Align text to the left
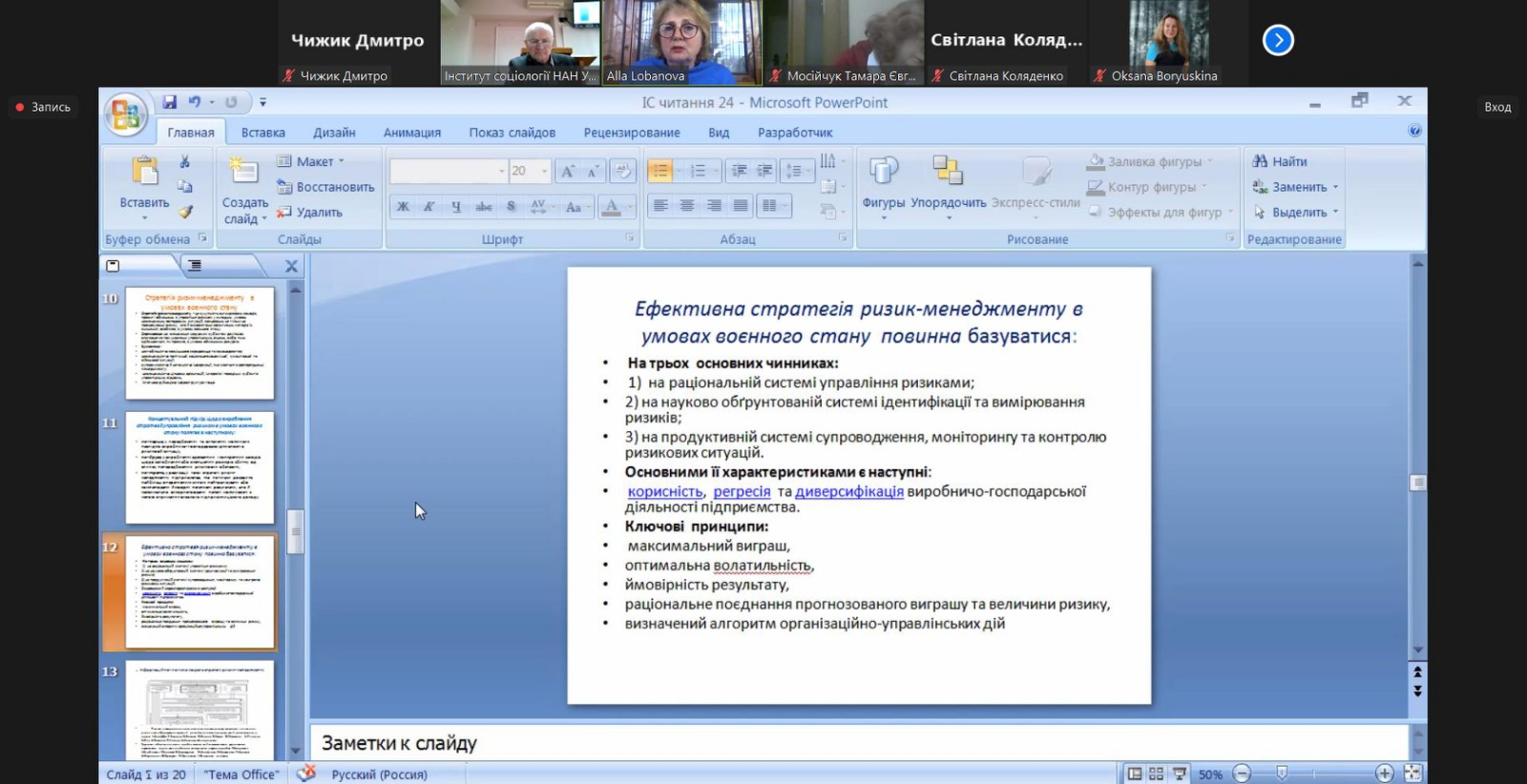Screen dimensions: 1527x784 click(x=660, y=205)
